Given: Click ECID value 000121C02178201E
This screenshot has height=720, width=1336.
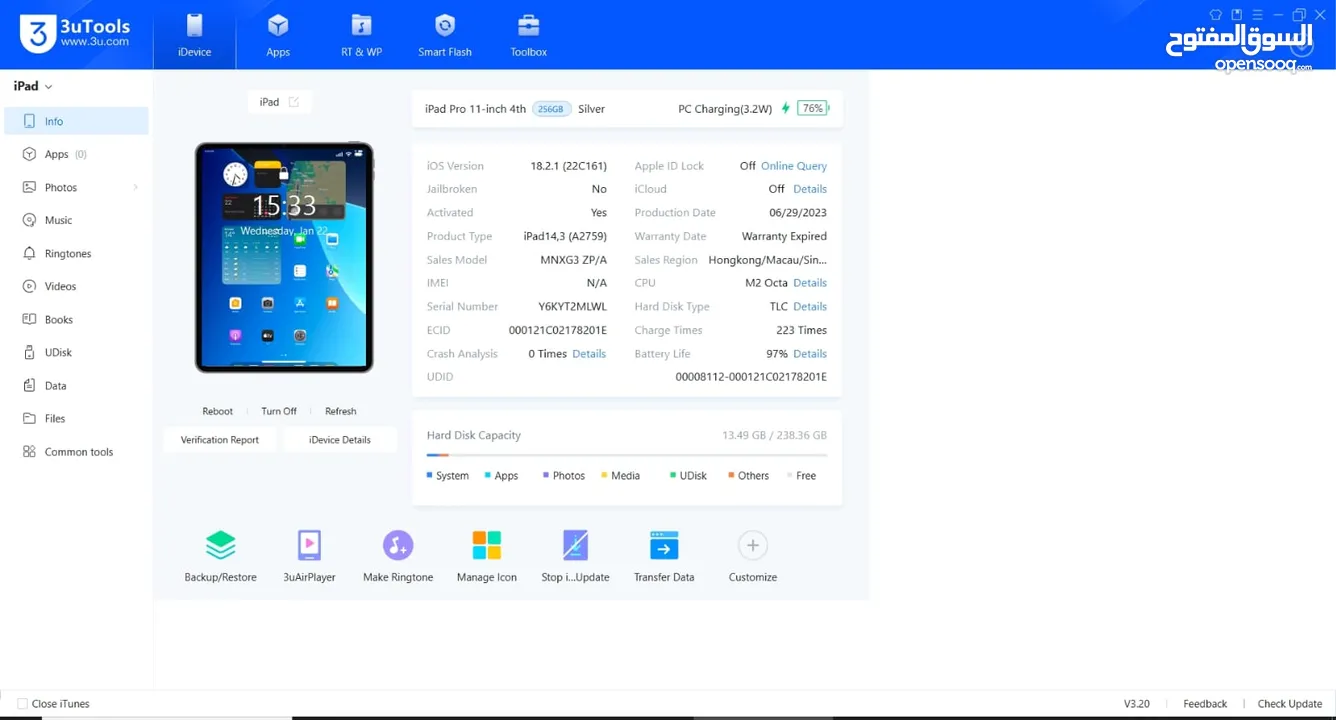Looking at the screenshot, I should [558, 330].
